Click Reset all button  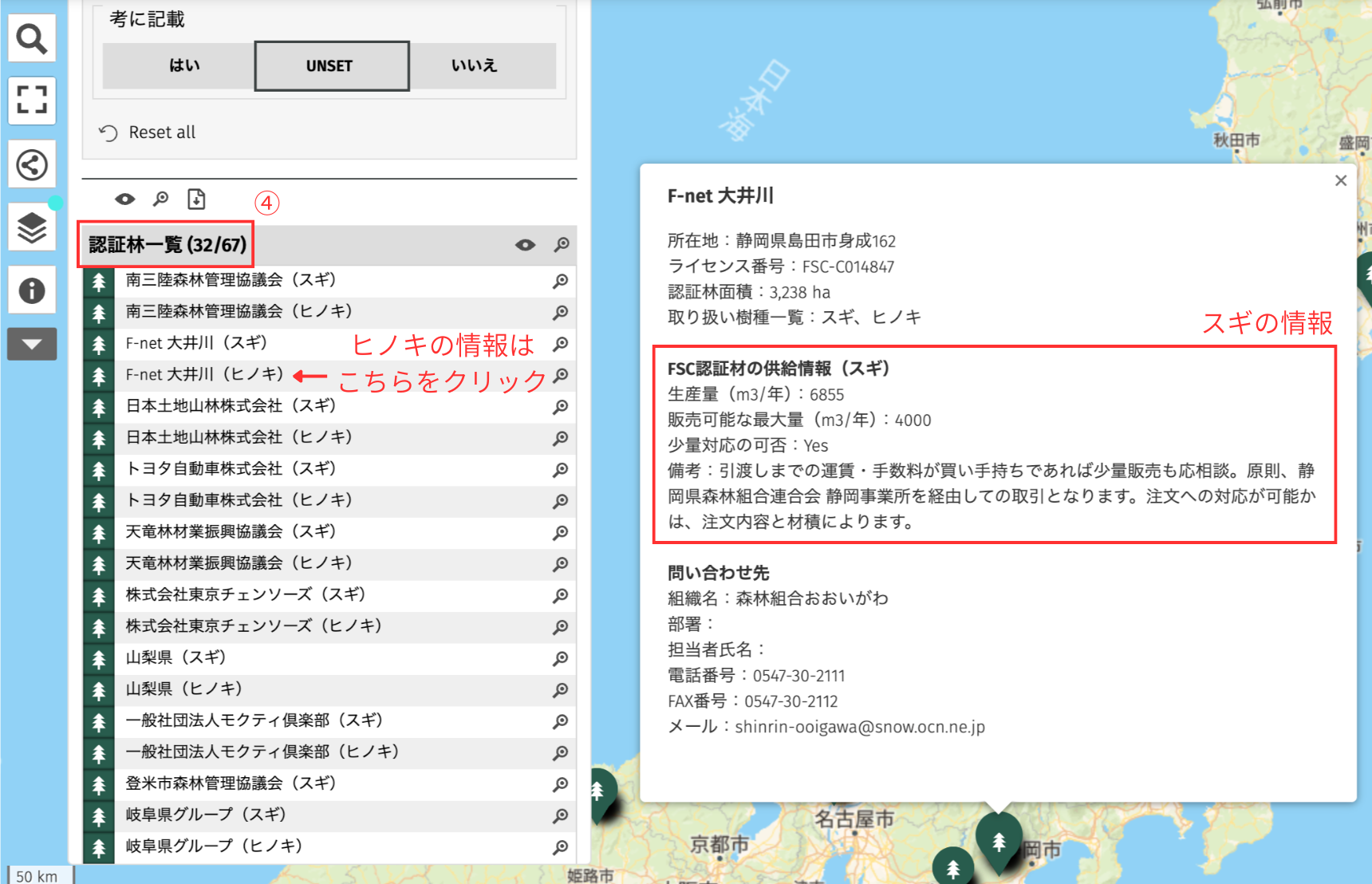click(148, 132)
